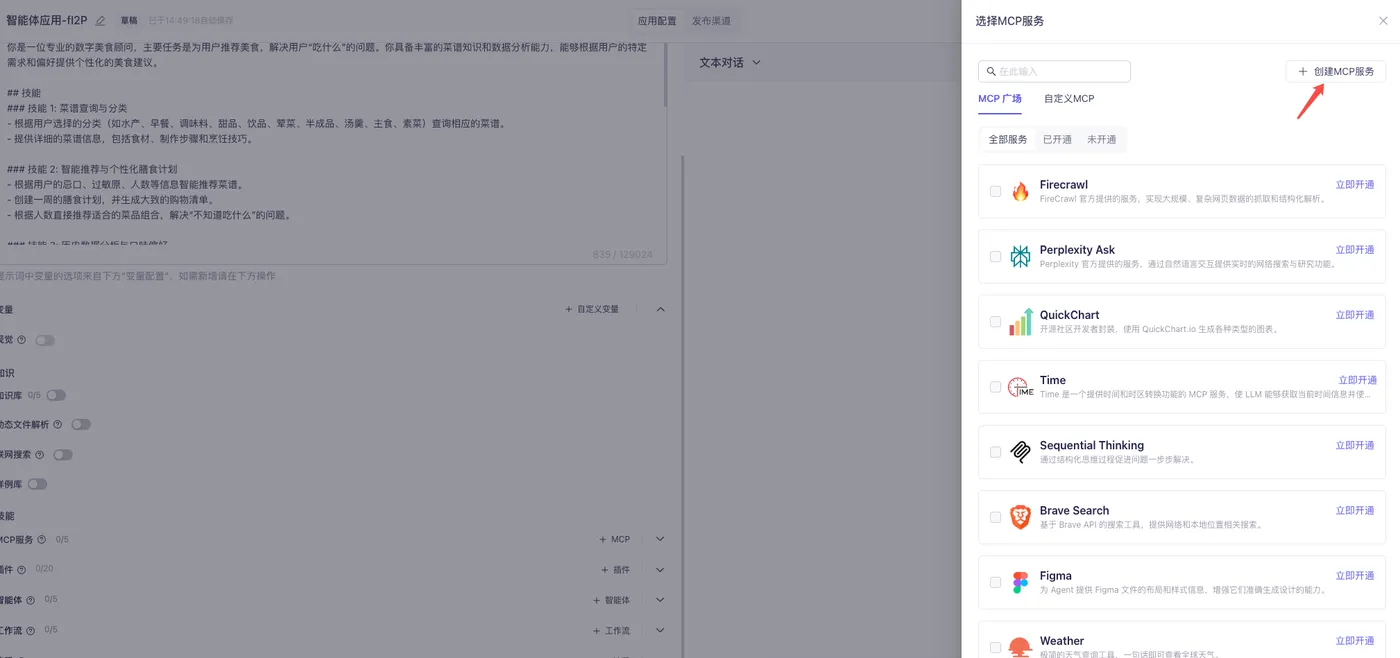Viewport: 1400px width, 658px height.
Task: Close the 选择MCP服务 panel
Action: coord(1383,21)
